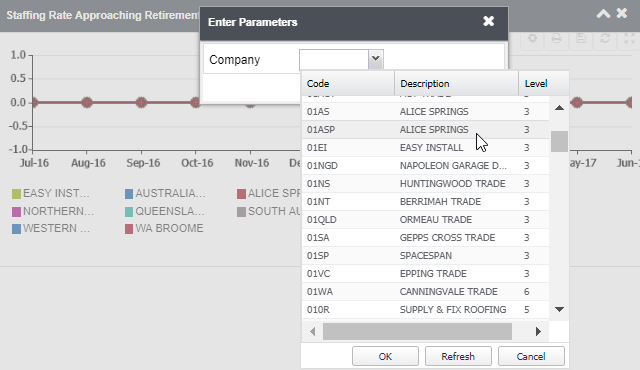This screenshot has height=370, width=640.
Task: Click the Code column header
Action: [348, 83]
